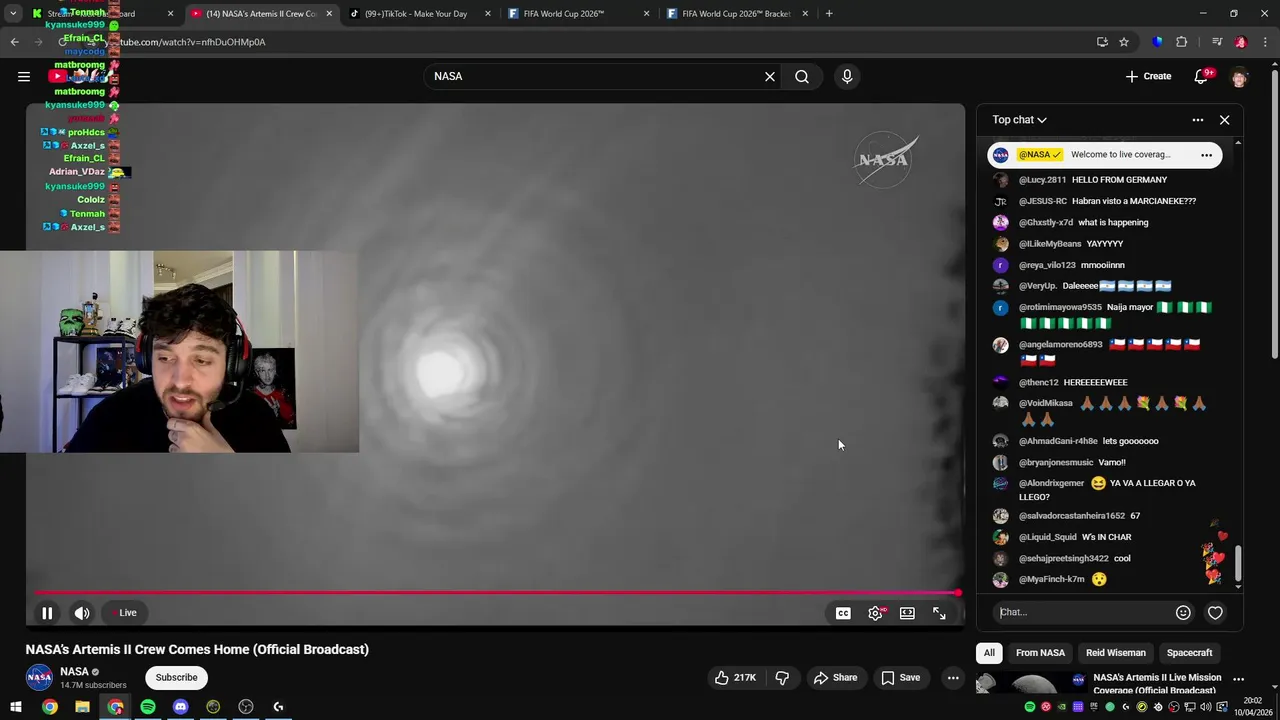Image resolution: width=1280 pixels, height=720 pixels.
Task: Close the live chat panel
Action: 1224,120
